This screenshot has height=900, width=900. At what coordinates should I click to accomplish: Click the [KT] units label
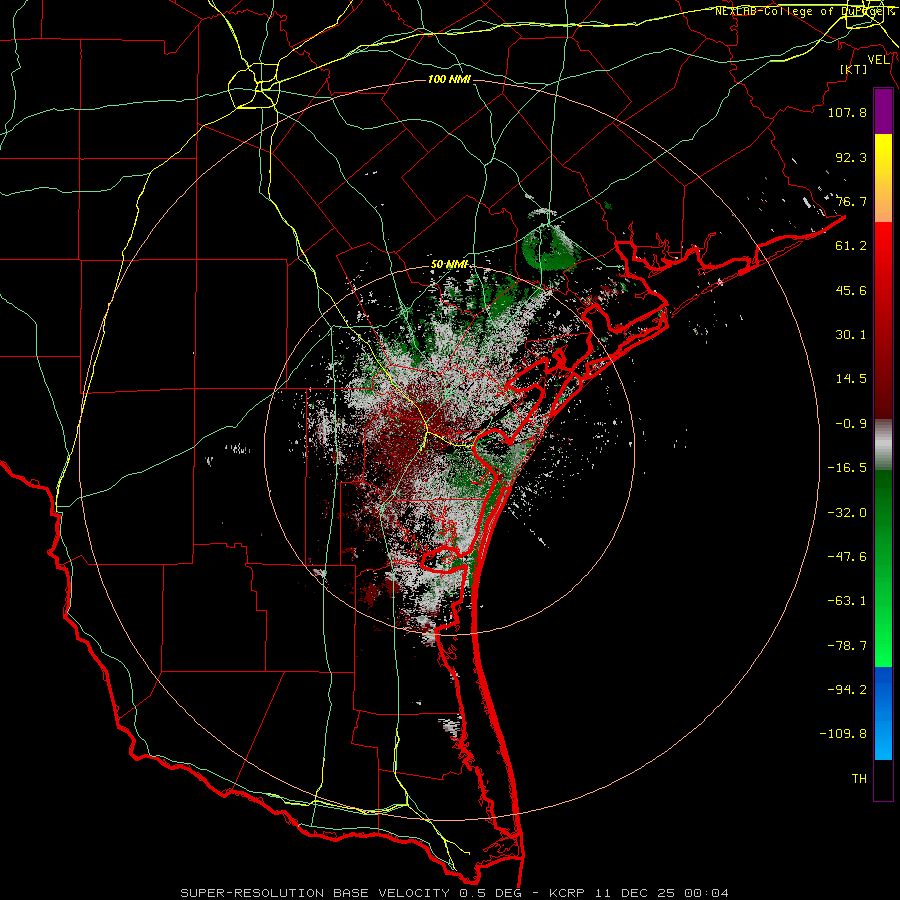(x=854, y=69)
